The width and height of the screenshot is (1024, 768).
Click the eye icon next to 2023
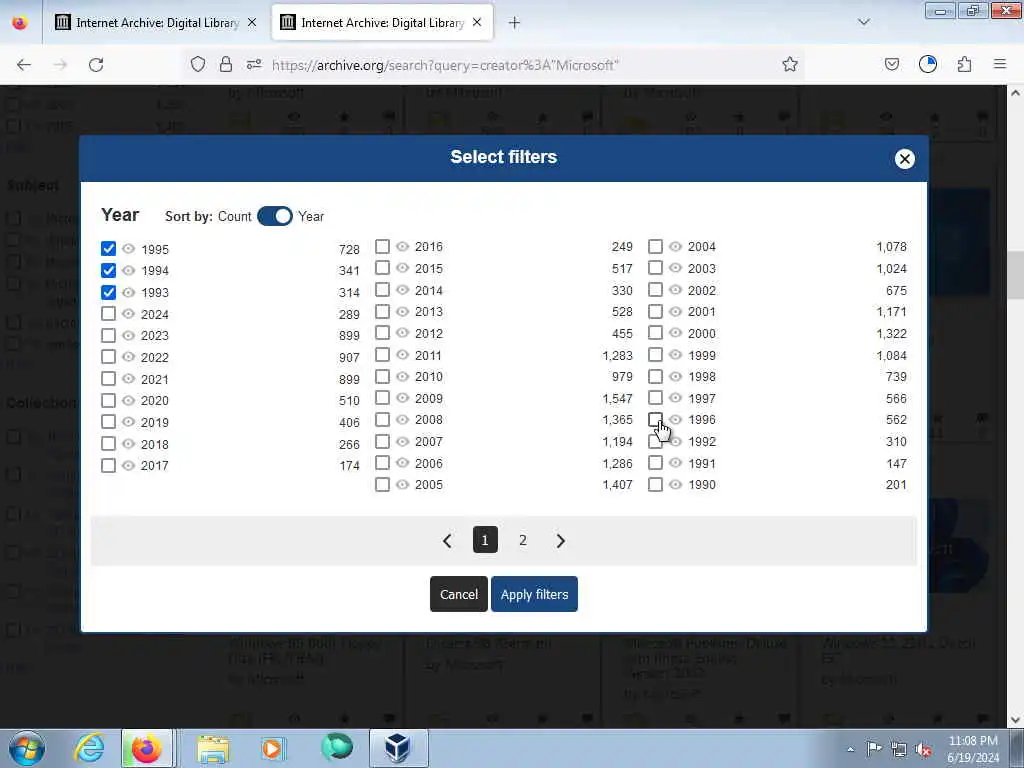pyautogui.click(x=129, y=335)
